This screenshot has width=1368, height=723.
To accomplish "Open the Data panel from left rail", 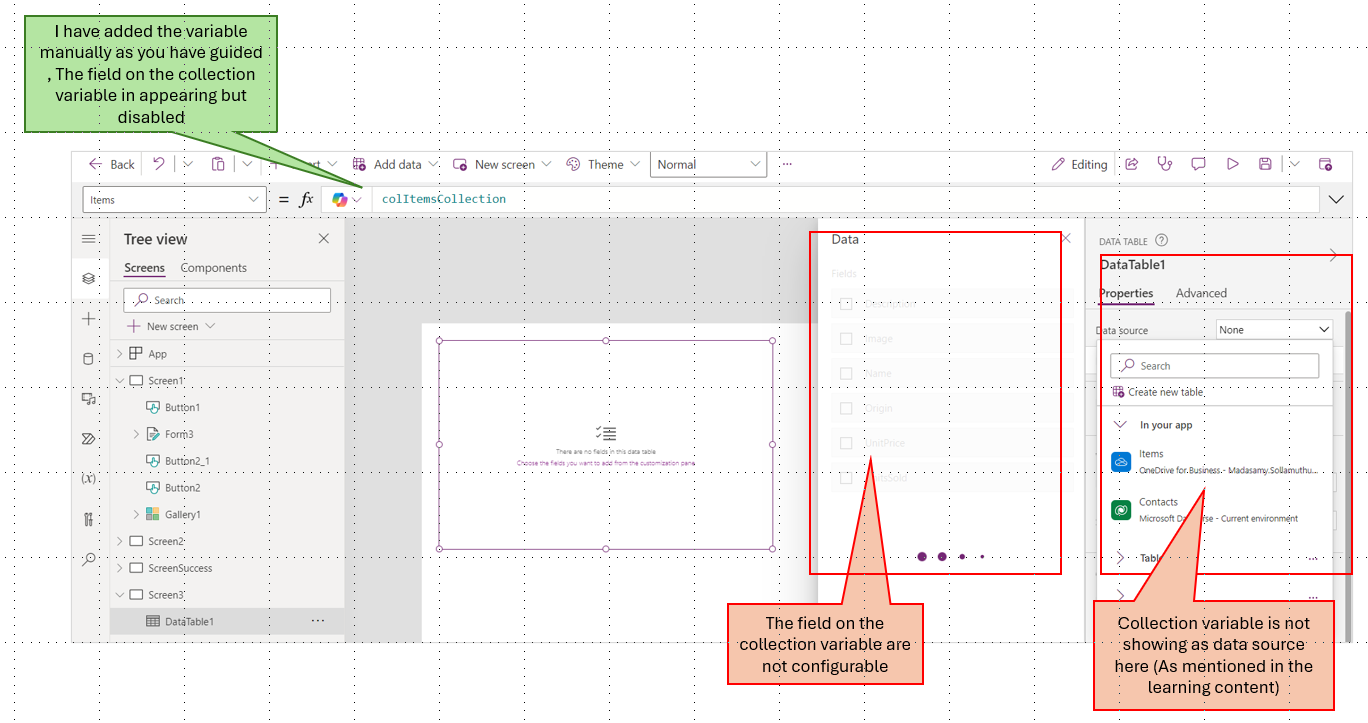I will coord(88,358).
